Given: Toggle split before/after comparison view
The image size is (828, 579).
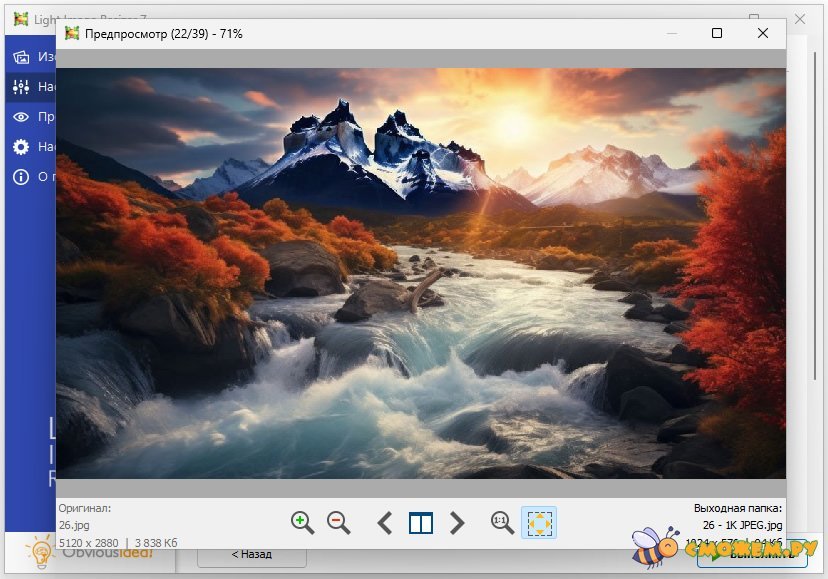Looking at the screenshot, I should tap(421, 522).
